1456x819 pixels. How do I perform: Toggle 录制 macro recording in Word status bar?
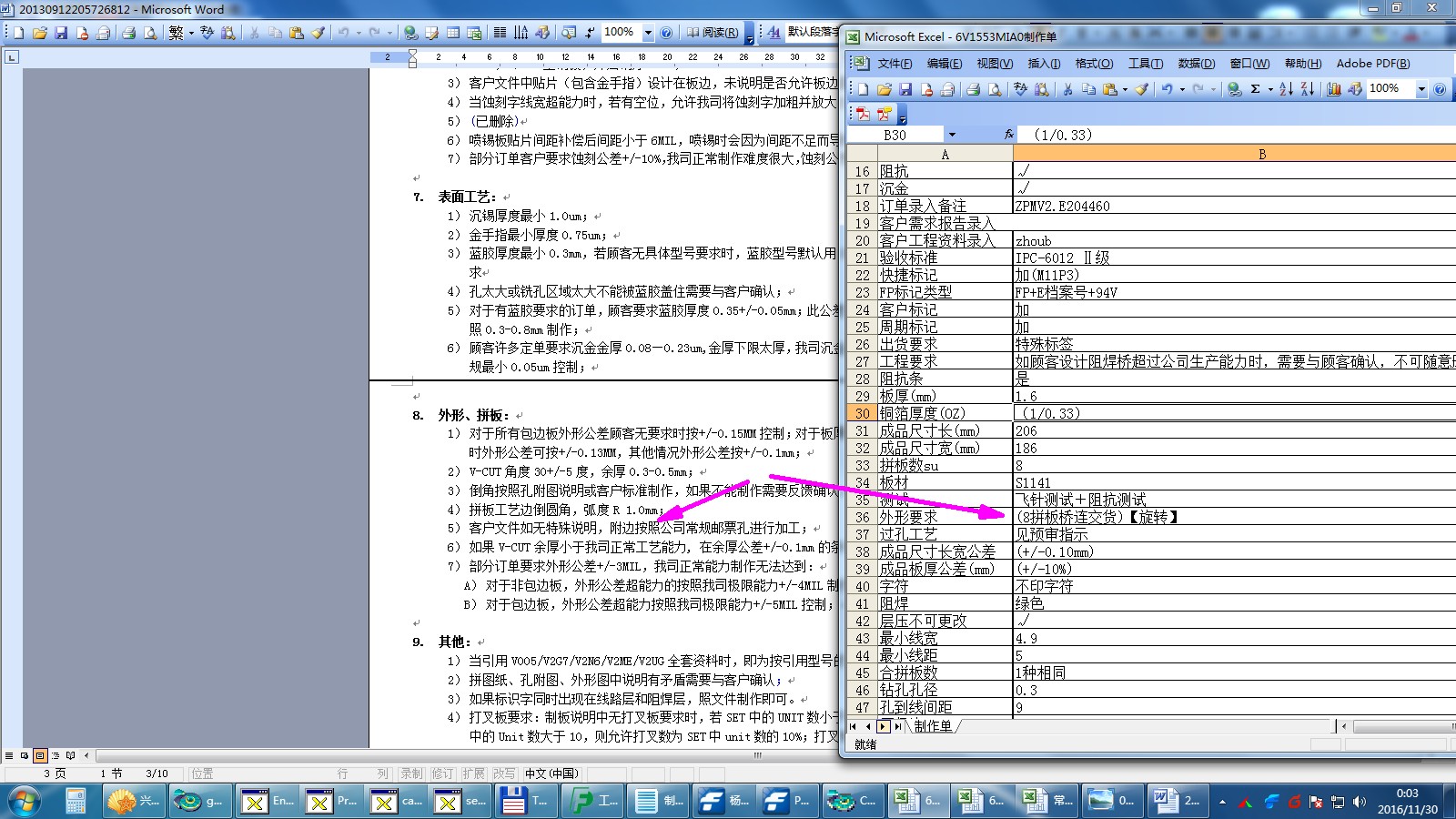click(411, 773)
